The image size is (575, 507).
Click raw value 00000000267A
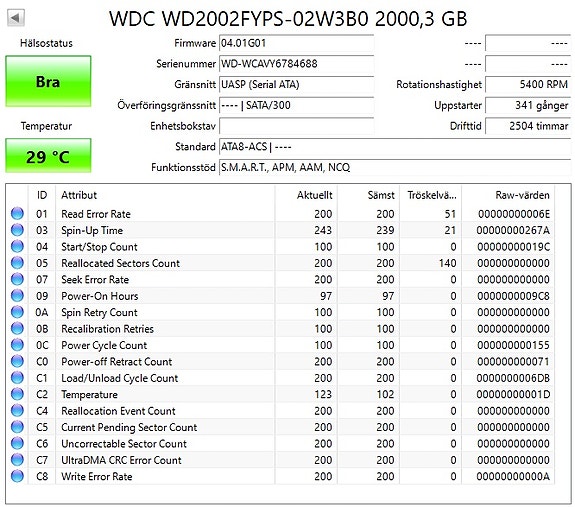[513, 230]
